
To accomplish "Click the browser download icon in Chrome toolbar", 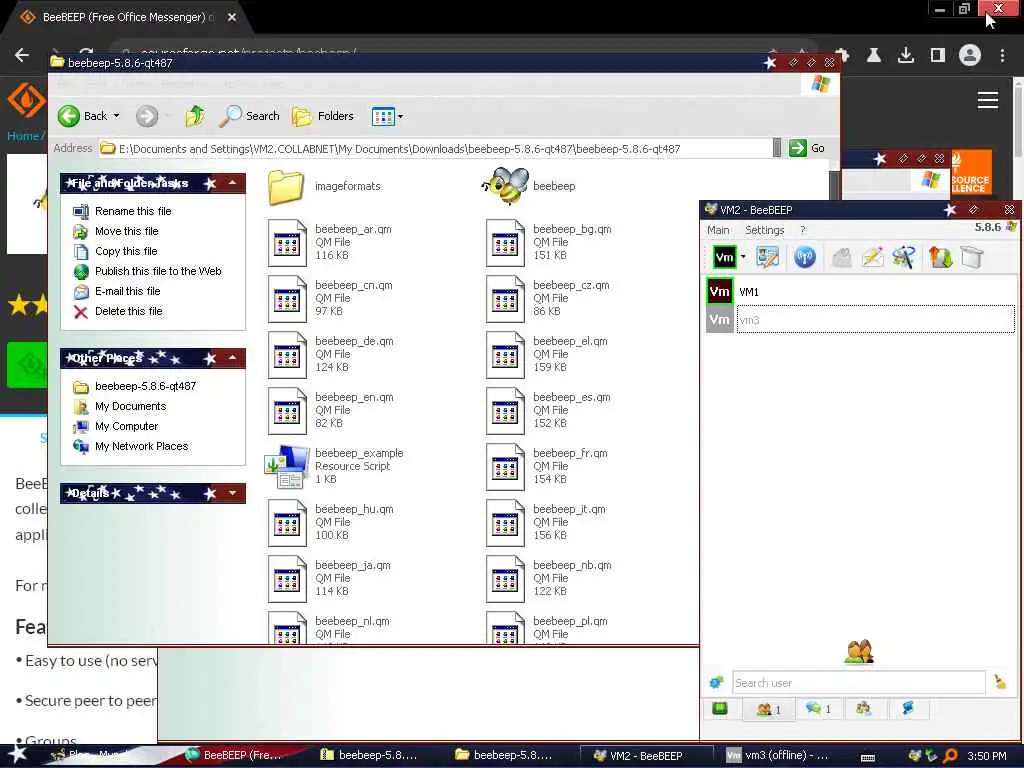I will pyautogui.click(x=906, y=56).
